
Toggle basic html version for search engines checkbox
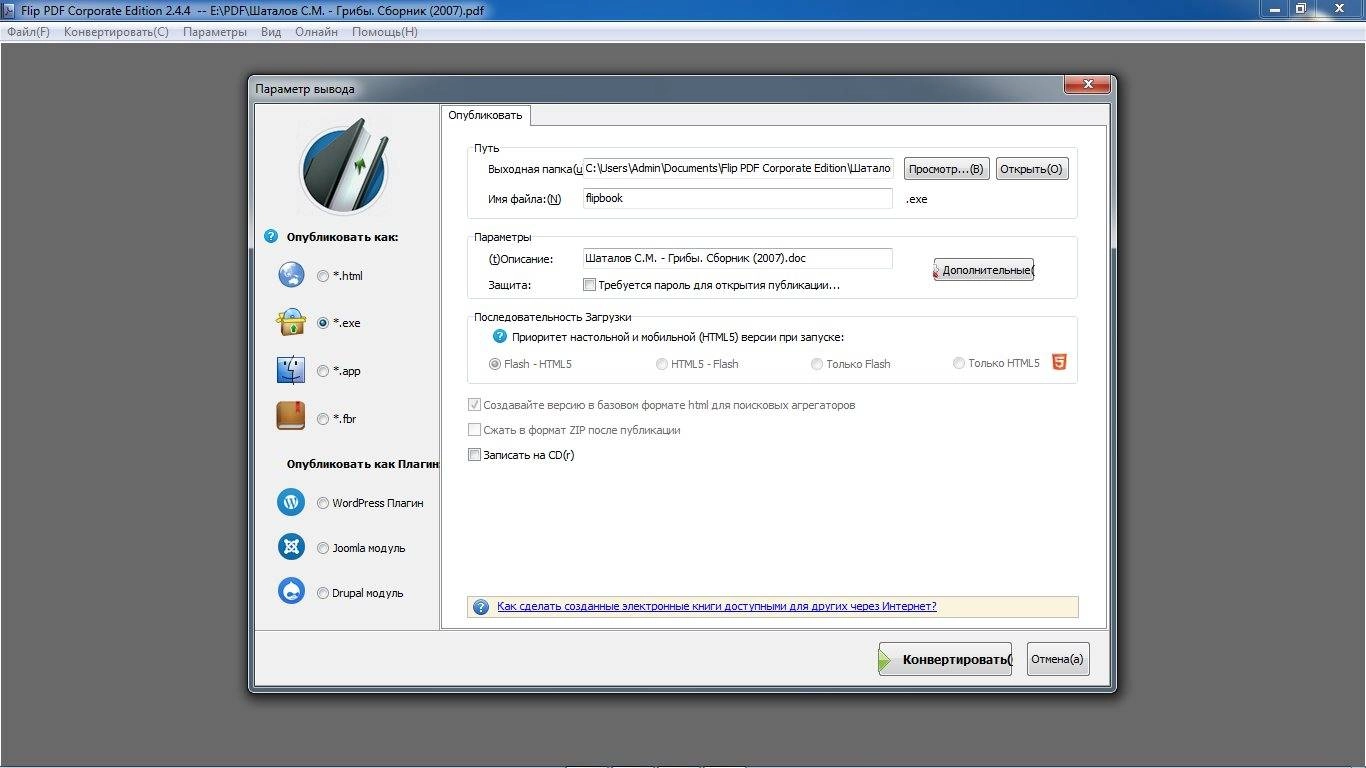pos(474,405)
